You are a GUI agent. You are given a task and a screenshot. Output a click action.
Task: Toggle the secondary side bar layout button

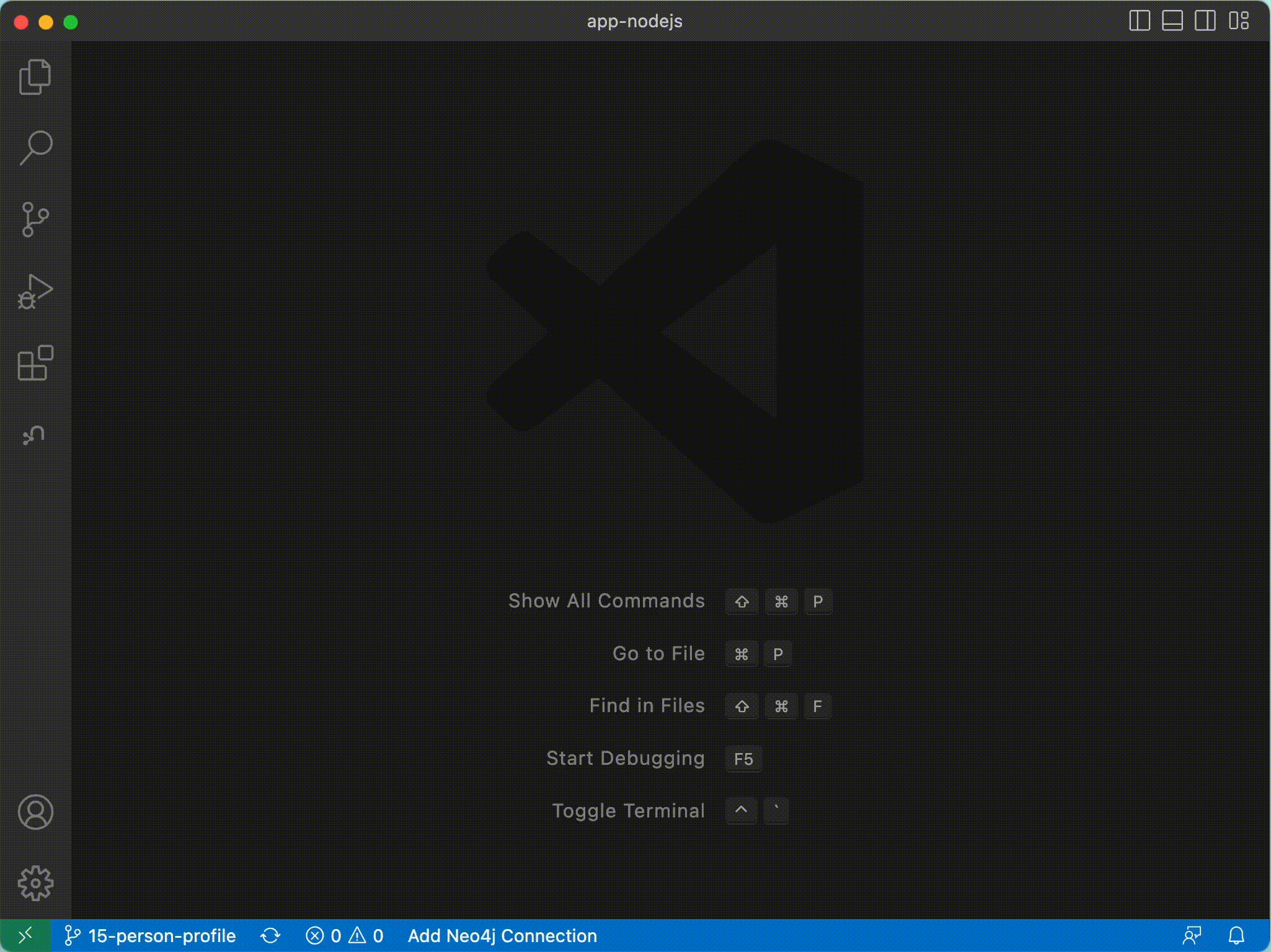coord(1205,21)
